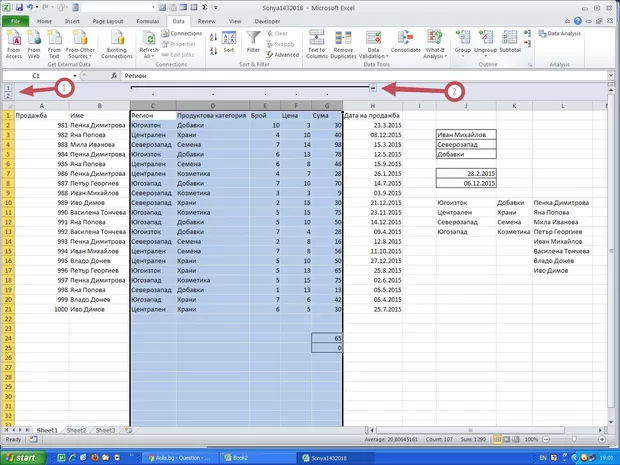Collapse the column group with minus button
Screen dimensions: 620x465
(x=372, y=90)
